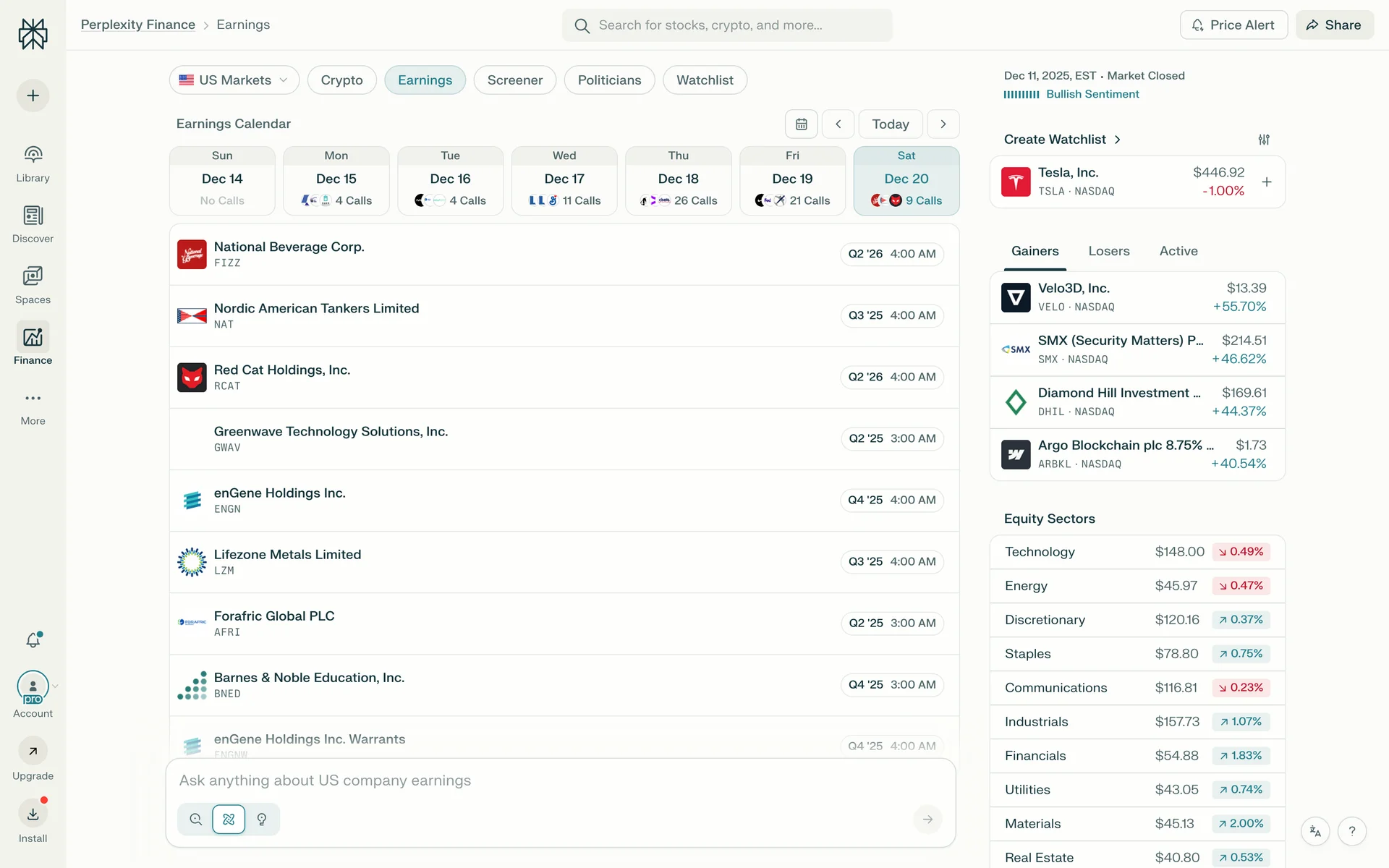Screen dimensions: 1389x868
Task: Toggle the finance focus mode icon
Action: [229, 820]
